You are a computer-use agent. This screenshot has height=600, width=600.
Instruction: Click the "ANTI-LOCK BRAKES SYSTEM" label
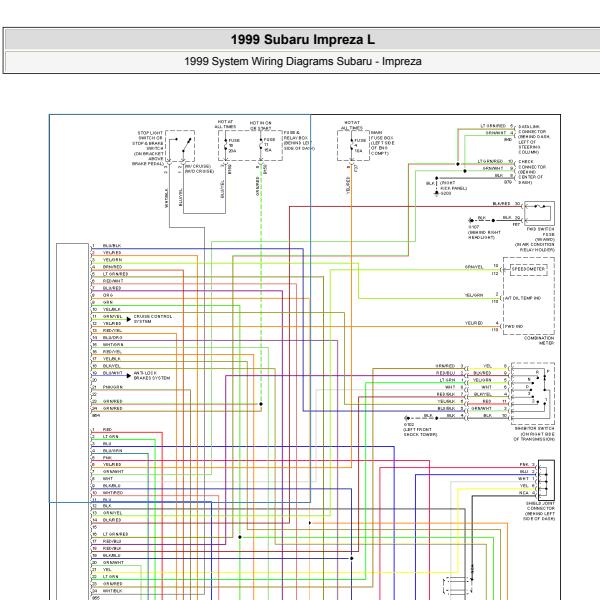click(x=152, y=375)
